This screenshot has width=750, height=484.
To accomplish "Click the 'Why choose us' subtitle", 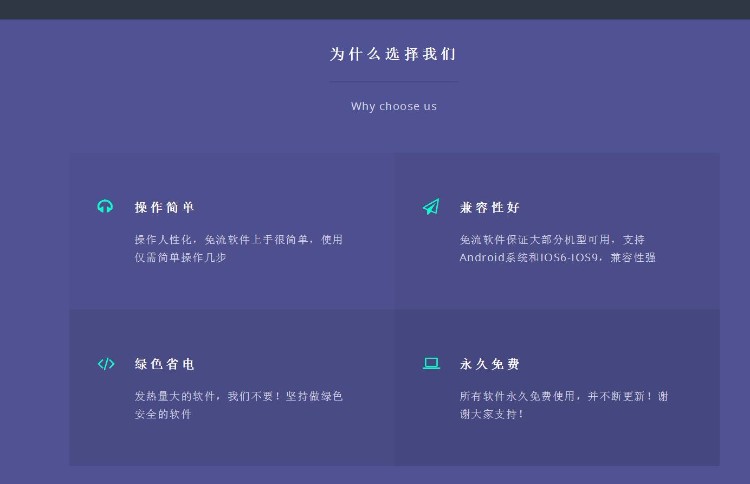I will coord(394,106).
